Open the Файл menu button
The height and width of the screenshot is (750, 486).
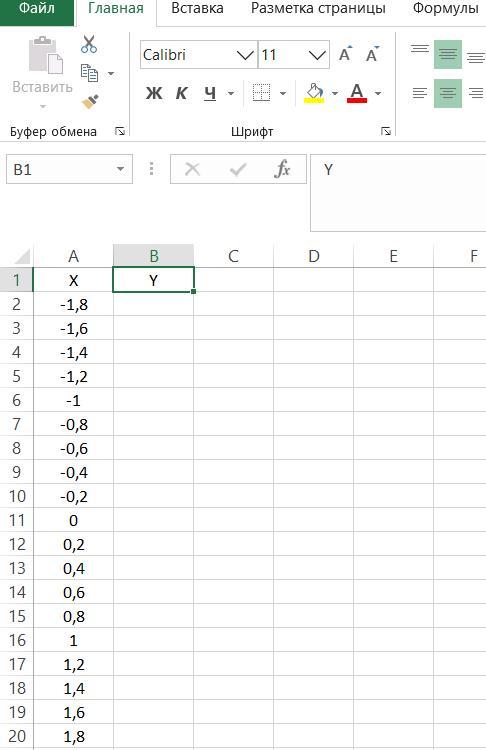click(37, 9)
